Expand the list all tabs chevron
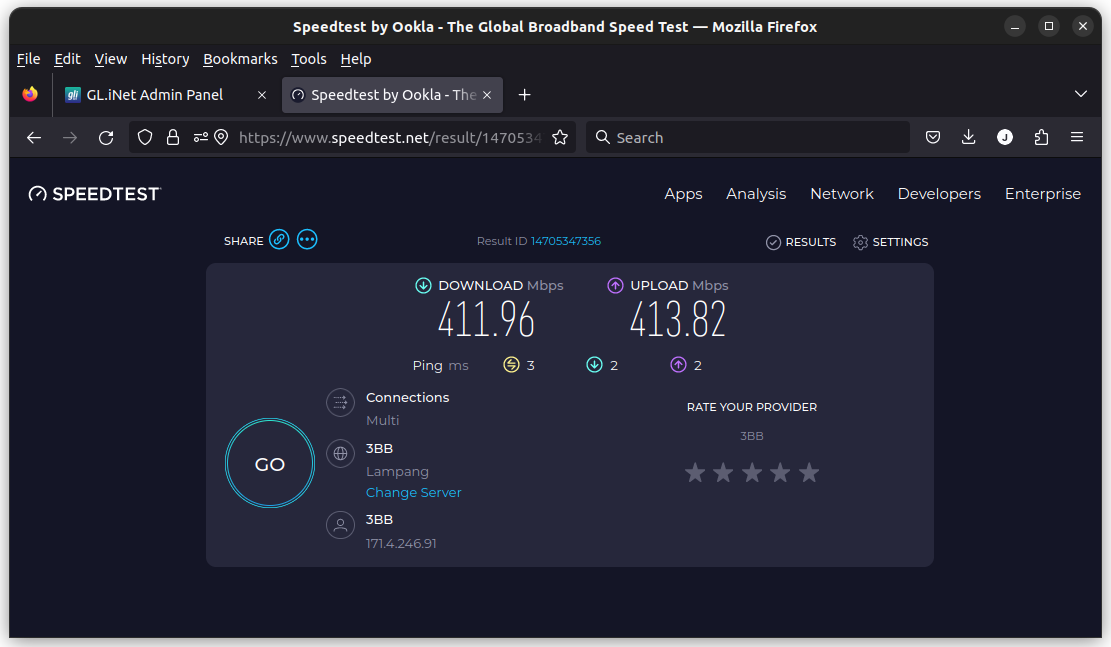1111x647 pixels. click(1081, 94)
